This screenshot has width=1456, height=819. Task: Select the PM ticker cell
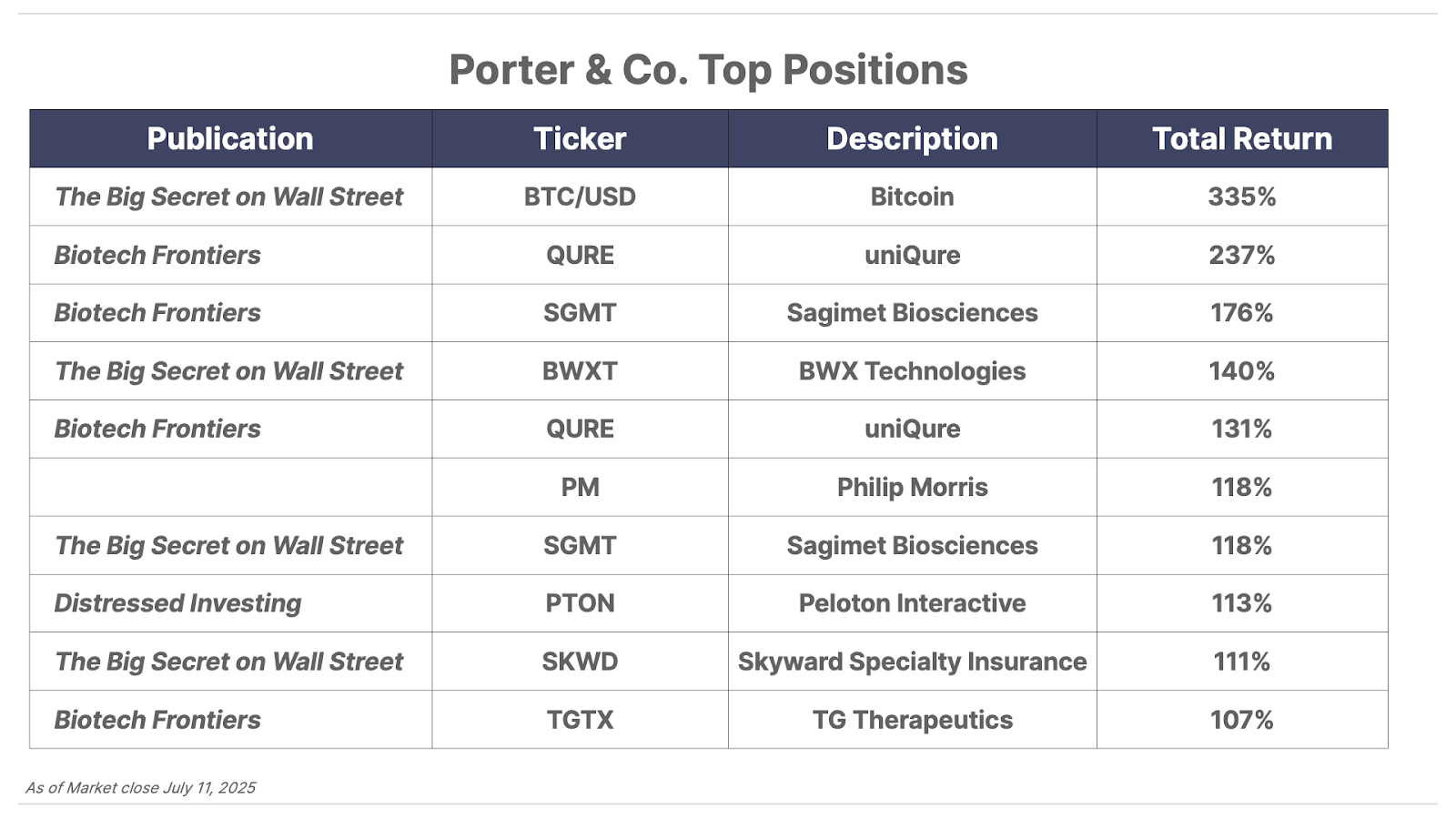click(580, 487)
